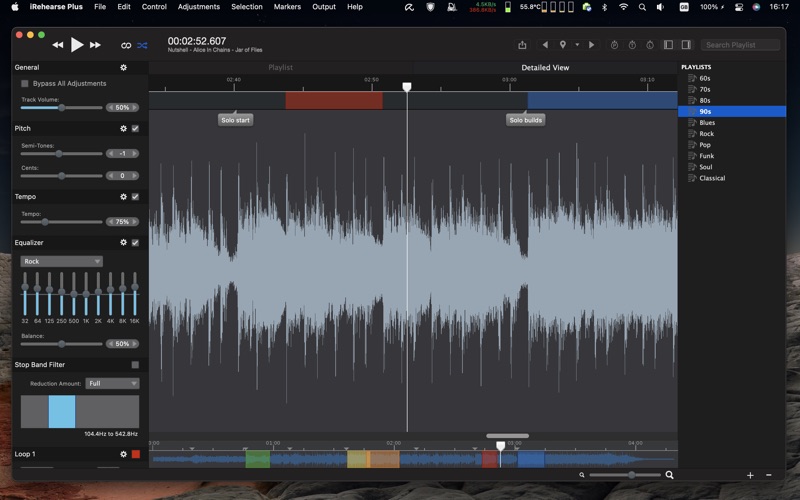The height and width of the screenshot is (500, 800).
Task: Increase Balance with right stepper arrow
Action: [x=135, y=344]
